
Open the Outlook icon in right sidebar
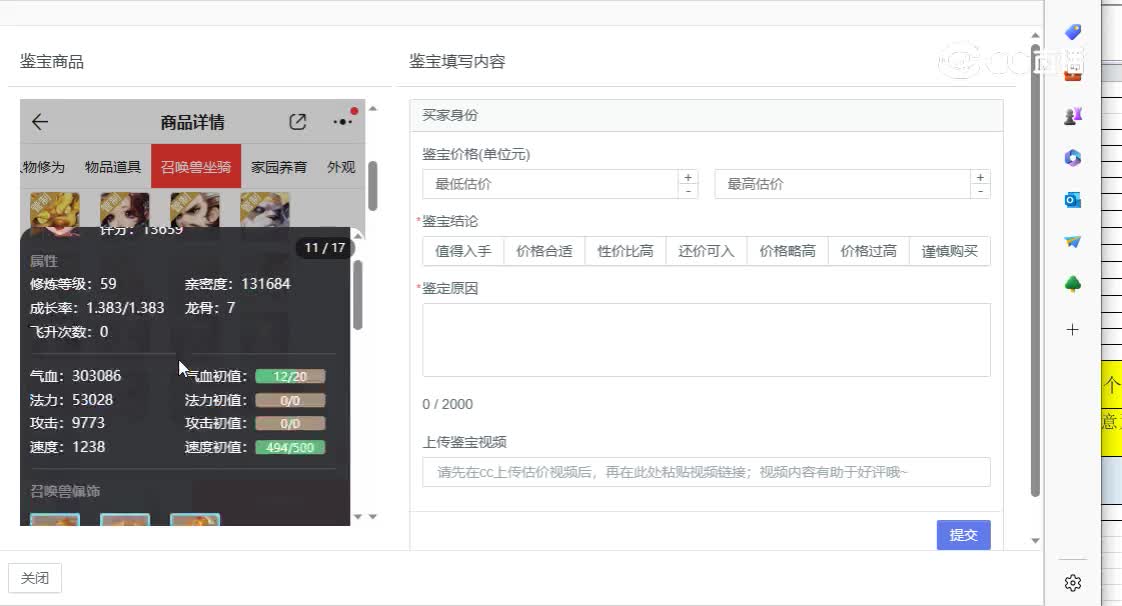(1072, 199)
